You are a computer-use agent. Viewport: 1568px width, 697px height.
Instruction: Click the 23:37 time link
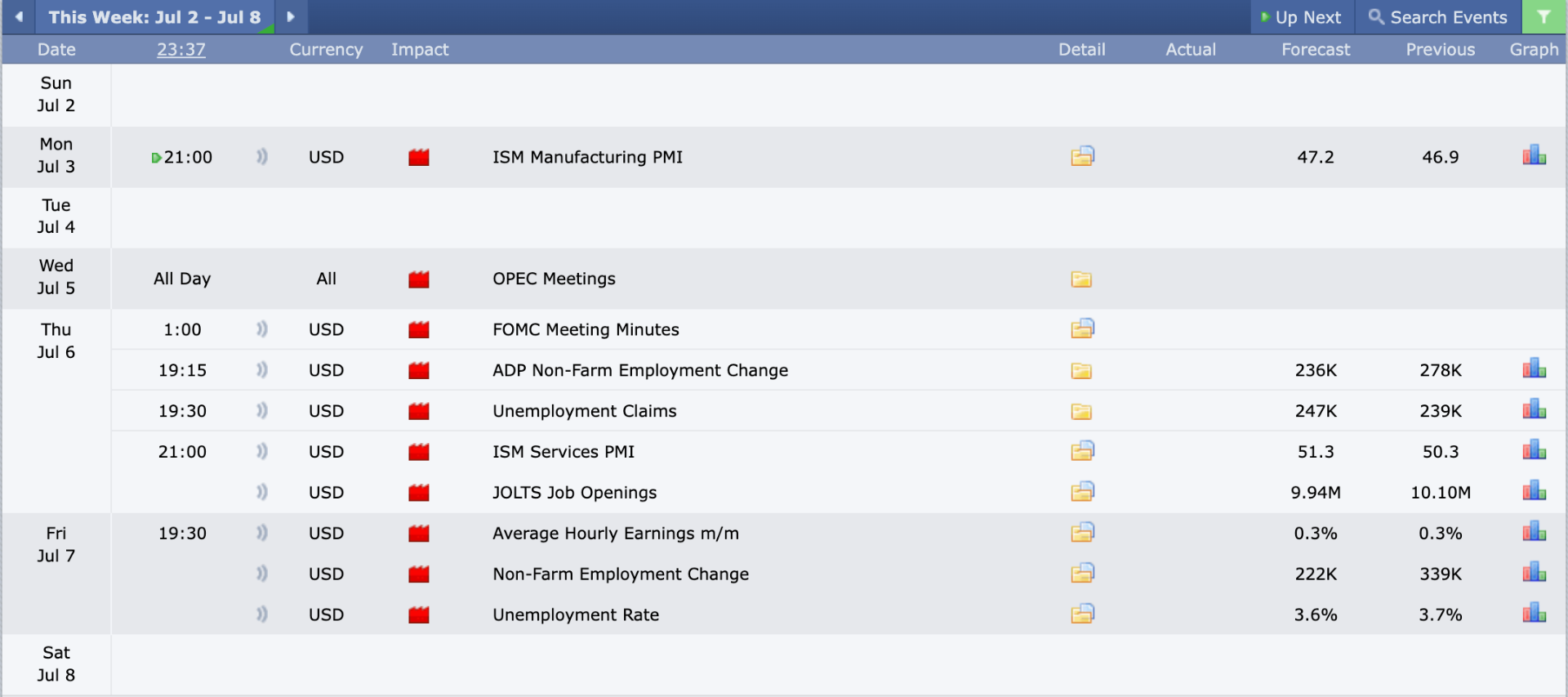181,49
